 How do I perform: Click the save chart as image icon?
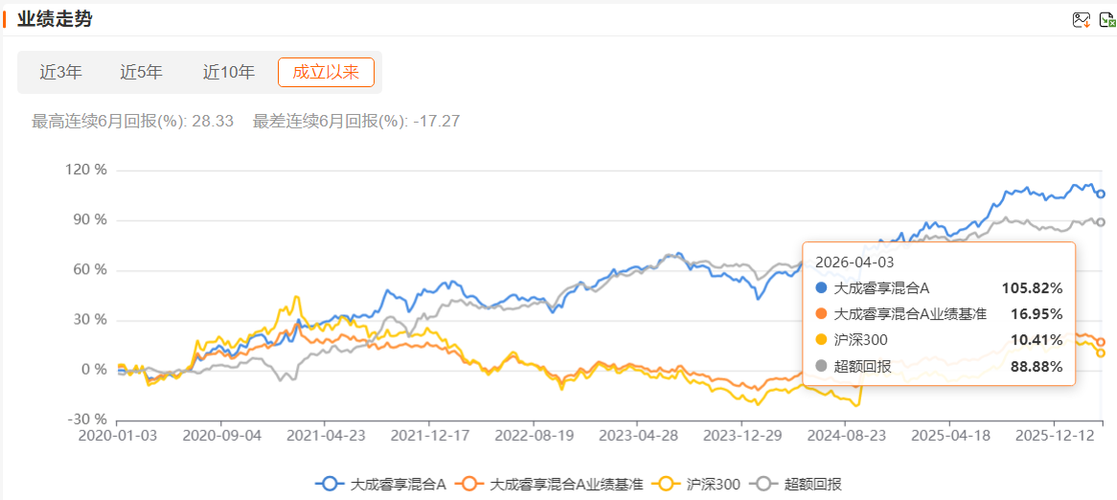tap(1081, 20)
